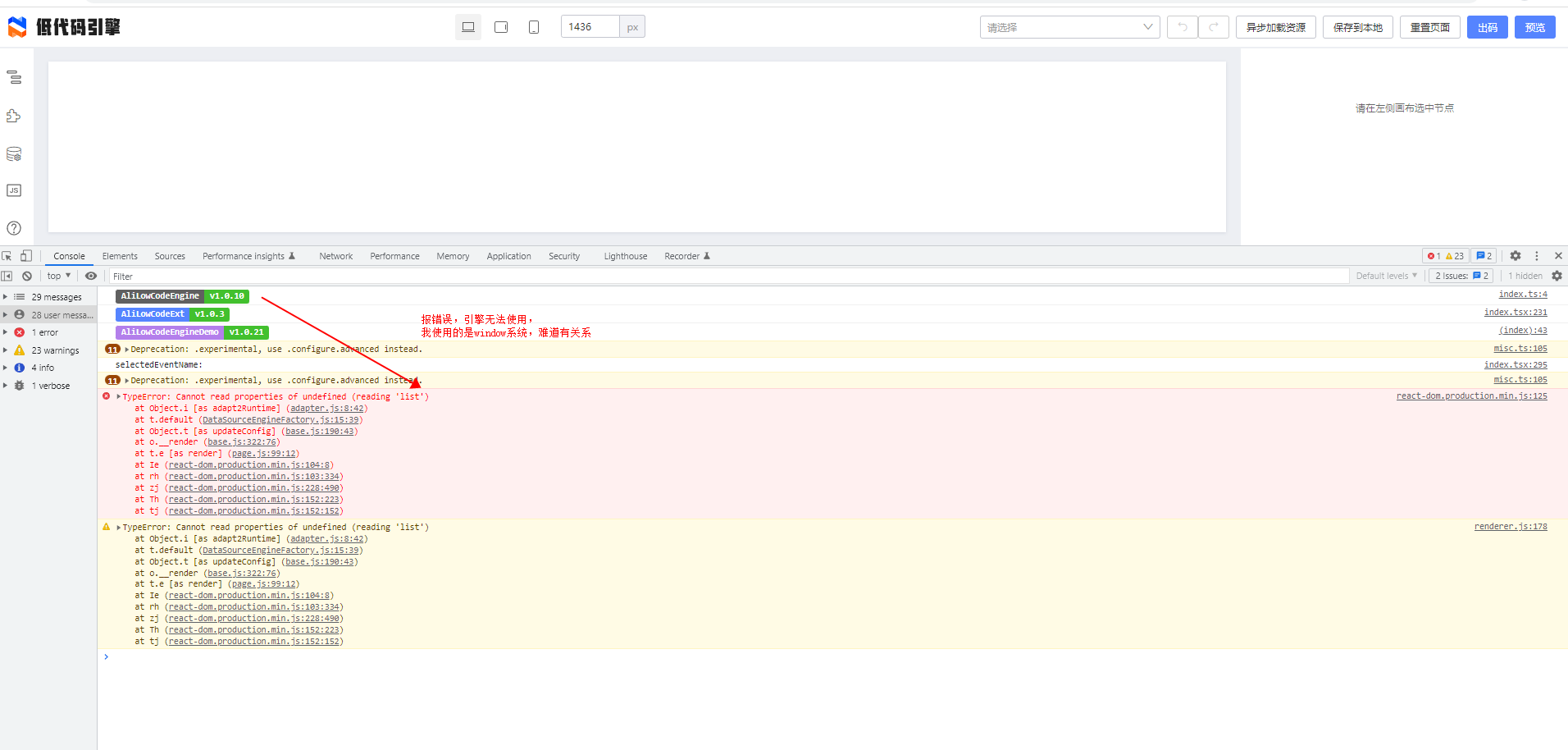This screenshot has height=750, width=1568.
Task: Click the 保存到本地 button
Action: [1358, 27]
